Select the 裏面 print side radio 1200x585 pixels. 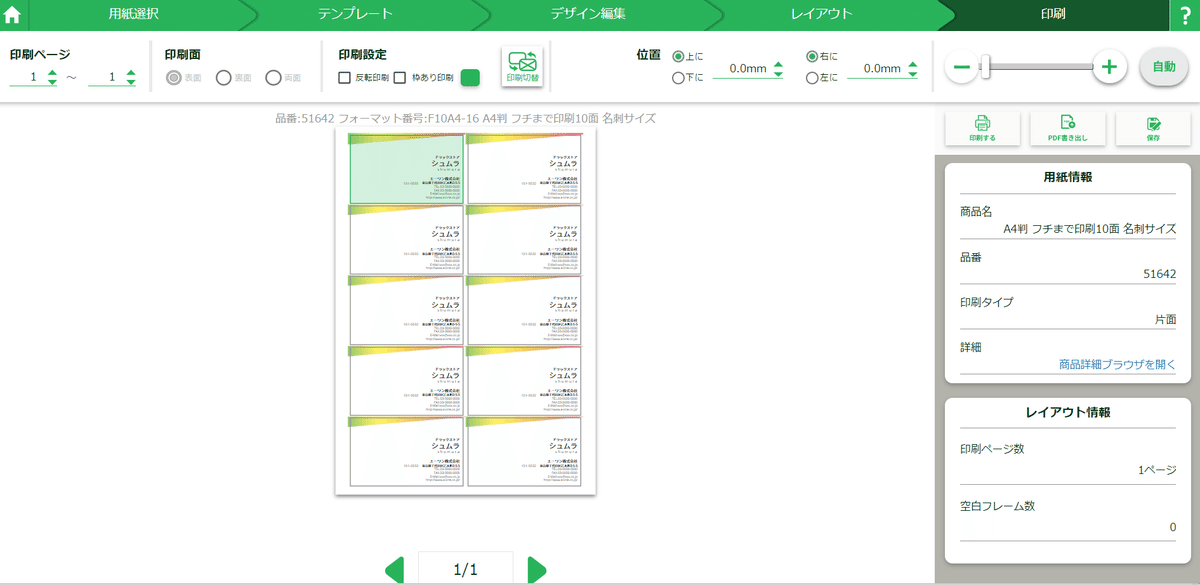click(x=223, y=77)
